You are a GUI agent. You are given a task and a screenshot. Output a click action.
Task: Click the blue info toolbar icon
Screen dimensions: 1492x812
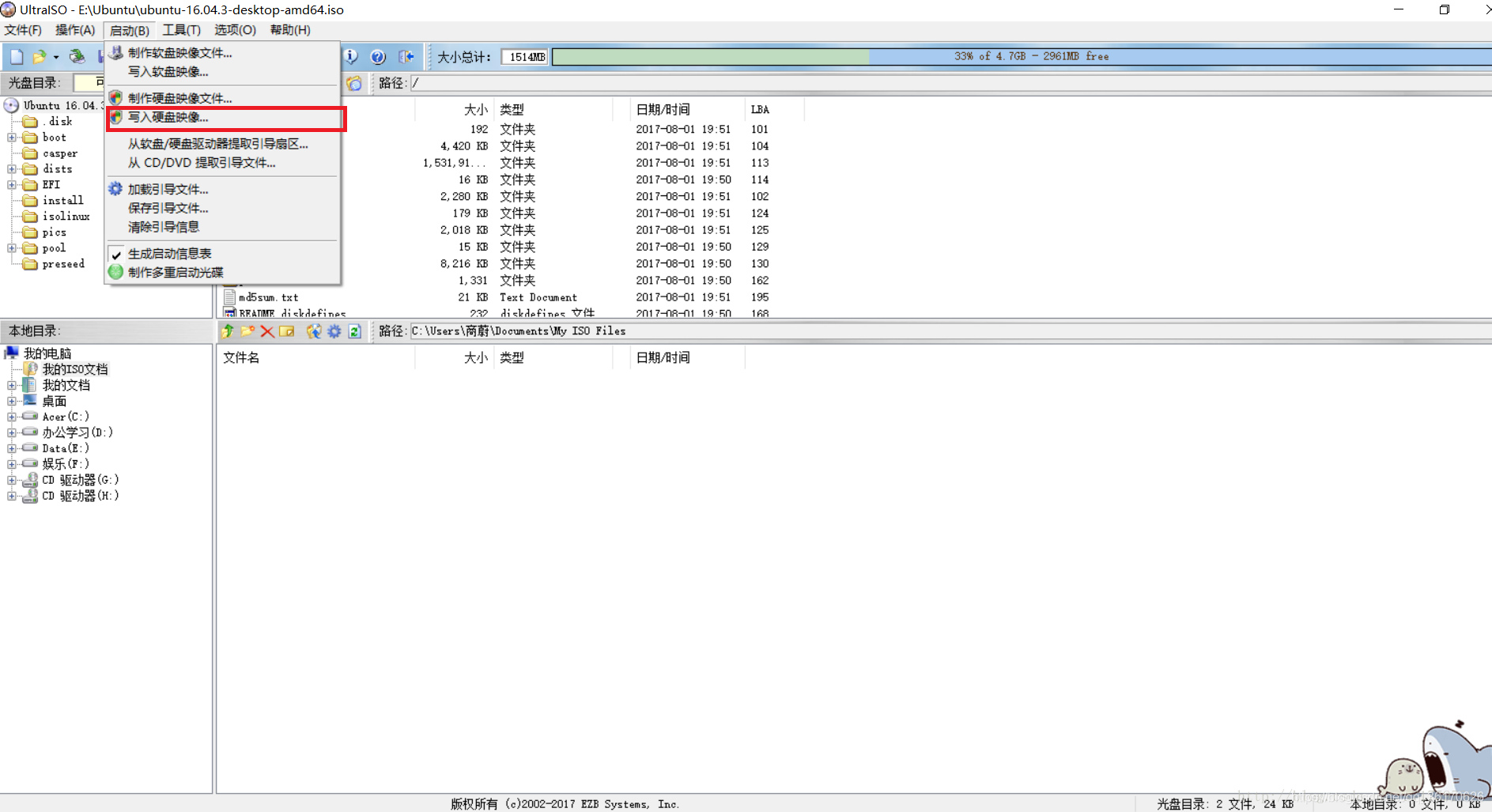click(x=351, y=57)
